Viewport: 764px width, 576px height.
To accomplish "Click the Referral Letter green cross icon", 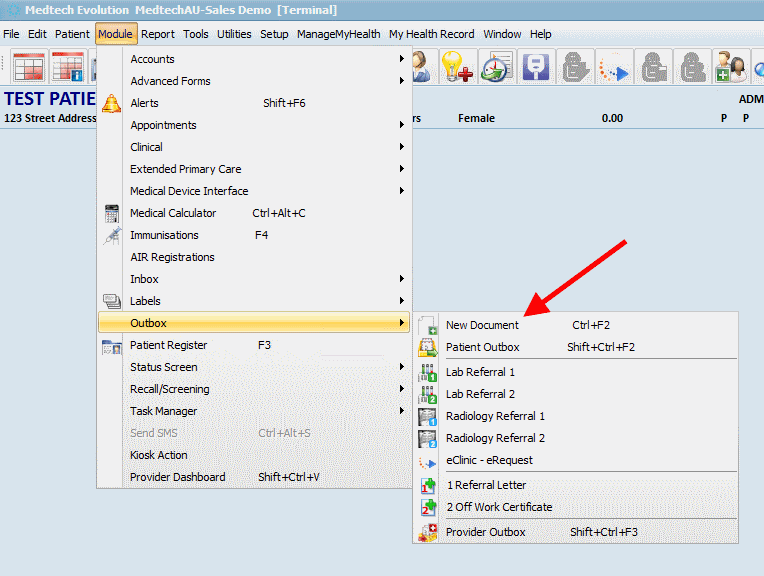I will point(428,485).
